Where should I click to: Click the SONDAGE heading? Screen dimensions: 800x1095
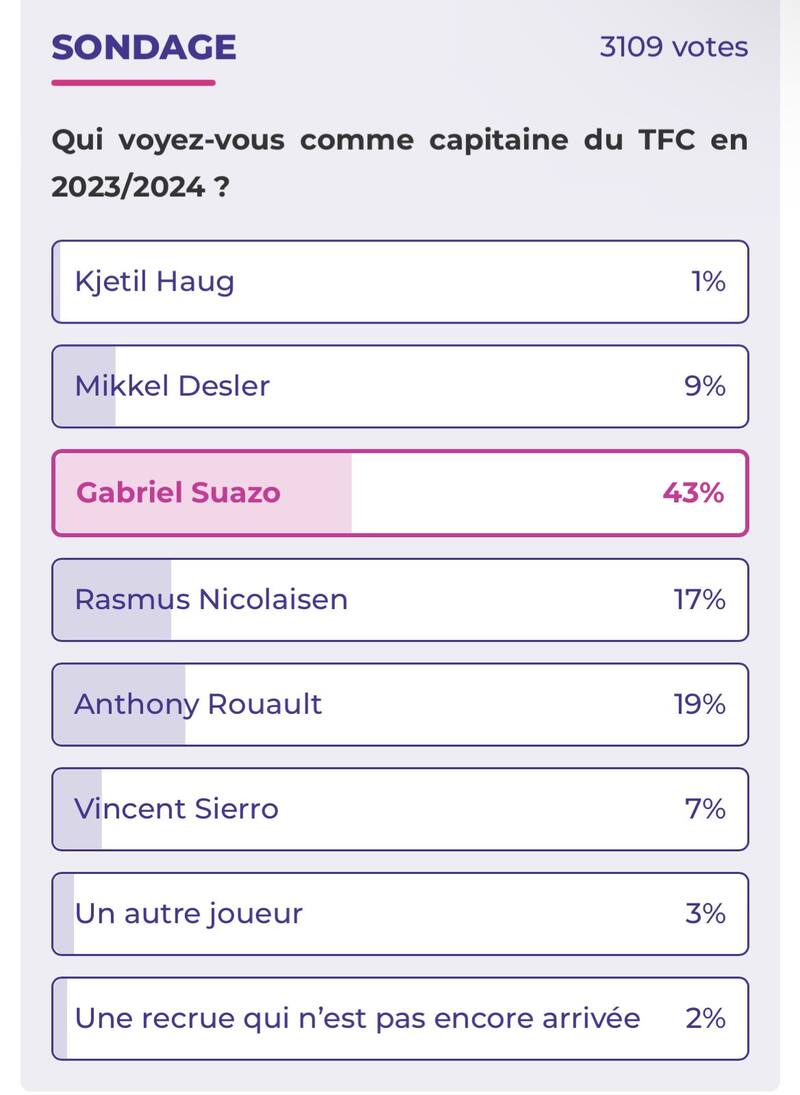tap(143, 45)
